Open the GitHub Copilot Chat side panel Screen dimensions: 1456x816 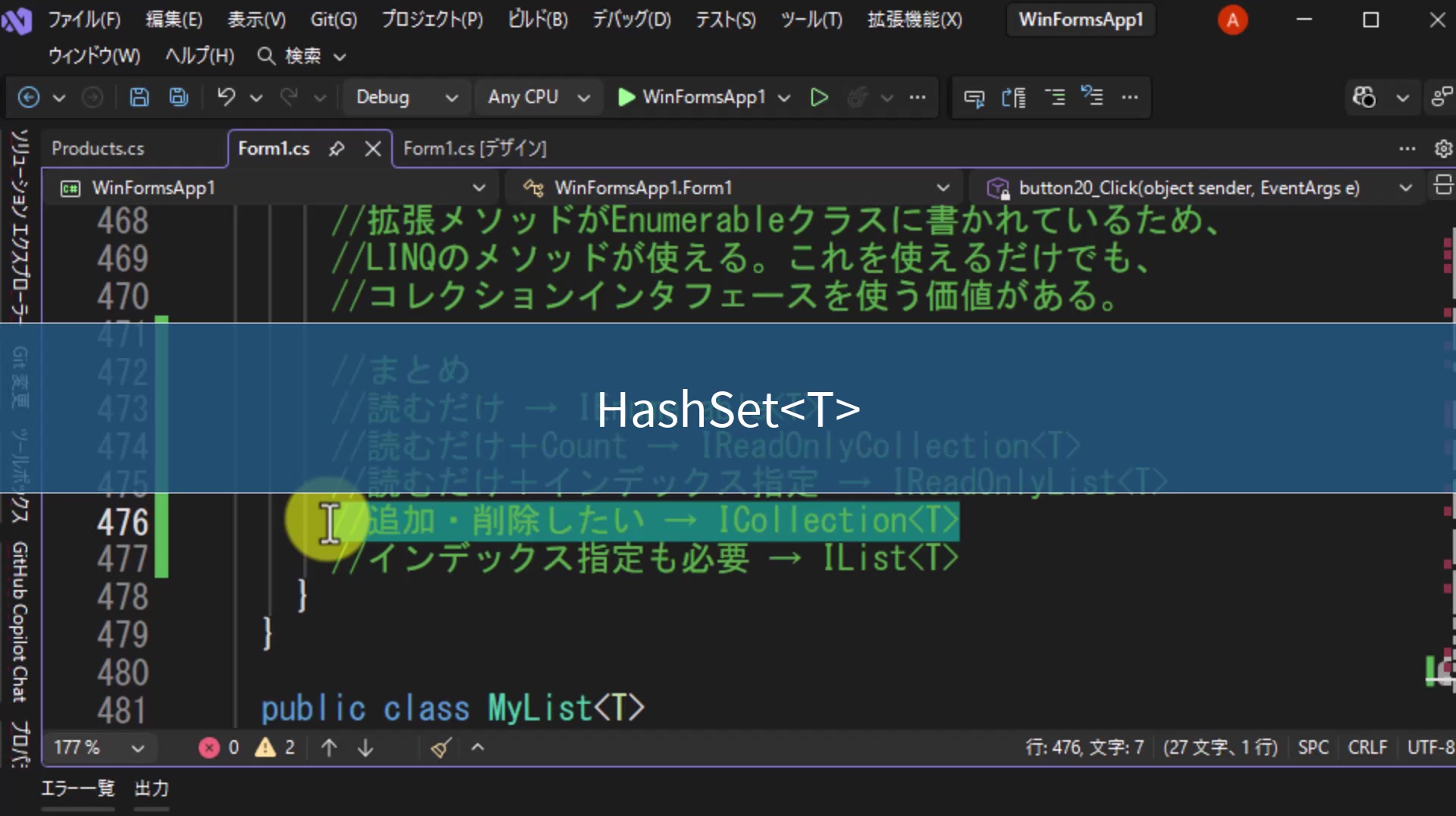19,622
